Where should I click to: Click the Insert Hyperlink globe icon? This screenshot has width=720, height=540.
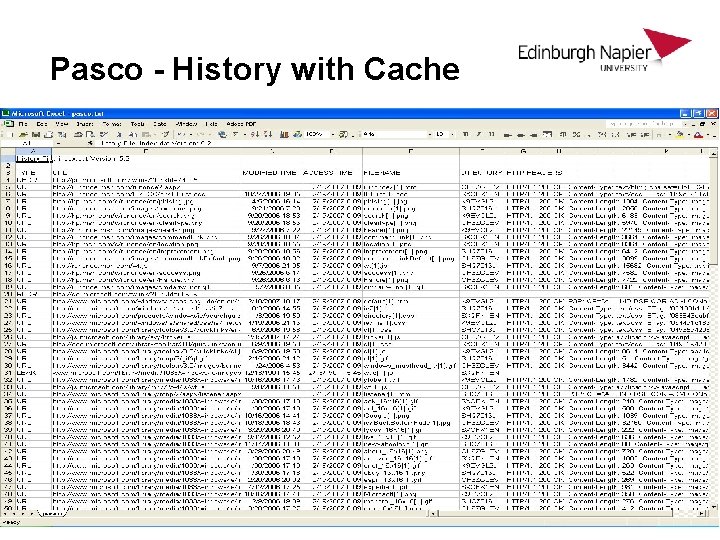click(x=222, y=135)
